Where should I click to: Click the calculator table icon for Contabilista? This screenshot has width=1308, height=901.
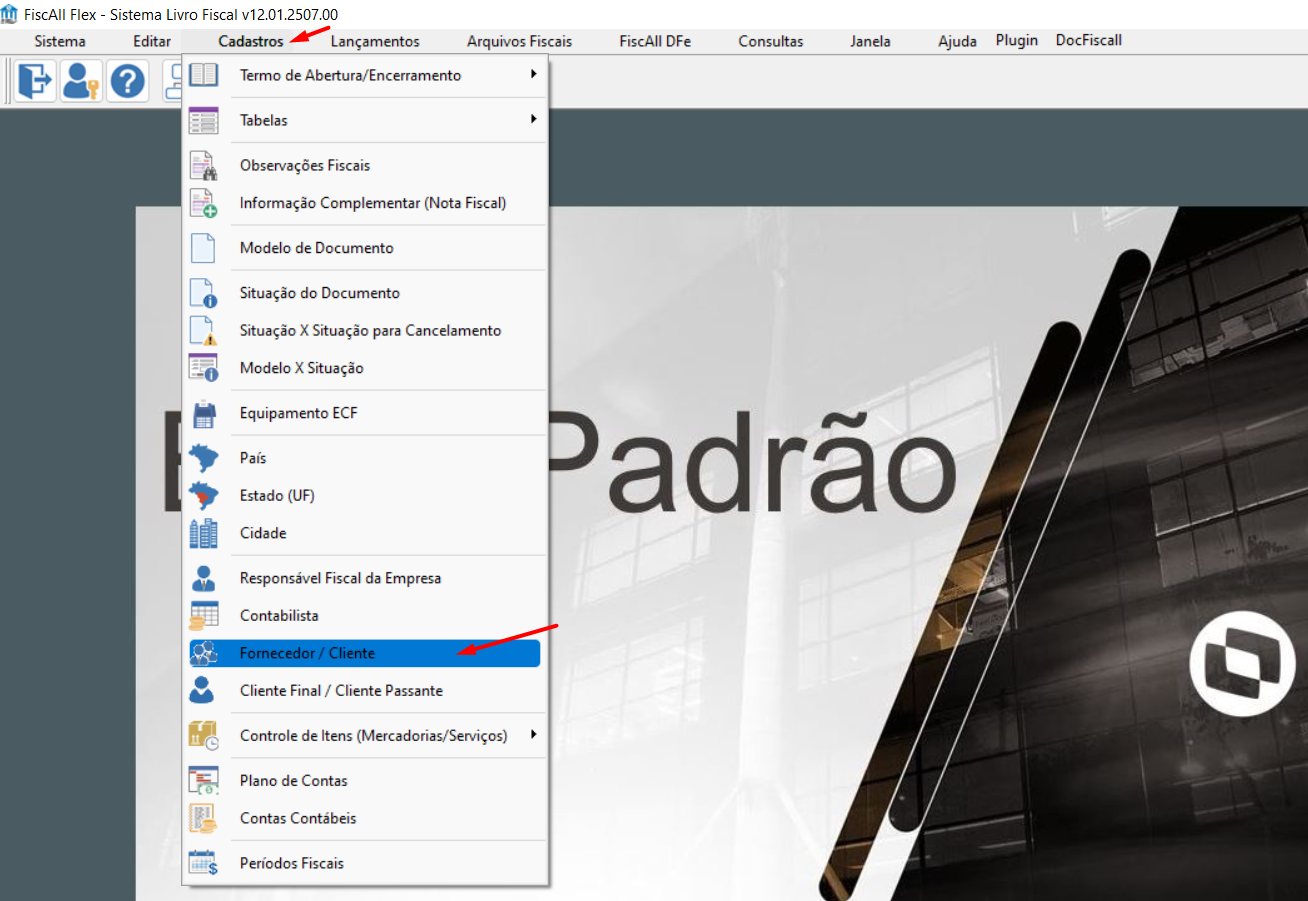click(x=204, y=615)
